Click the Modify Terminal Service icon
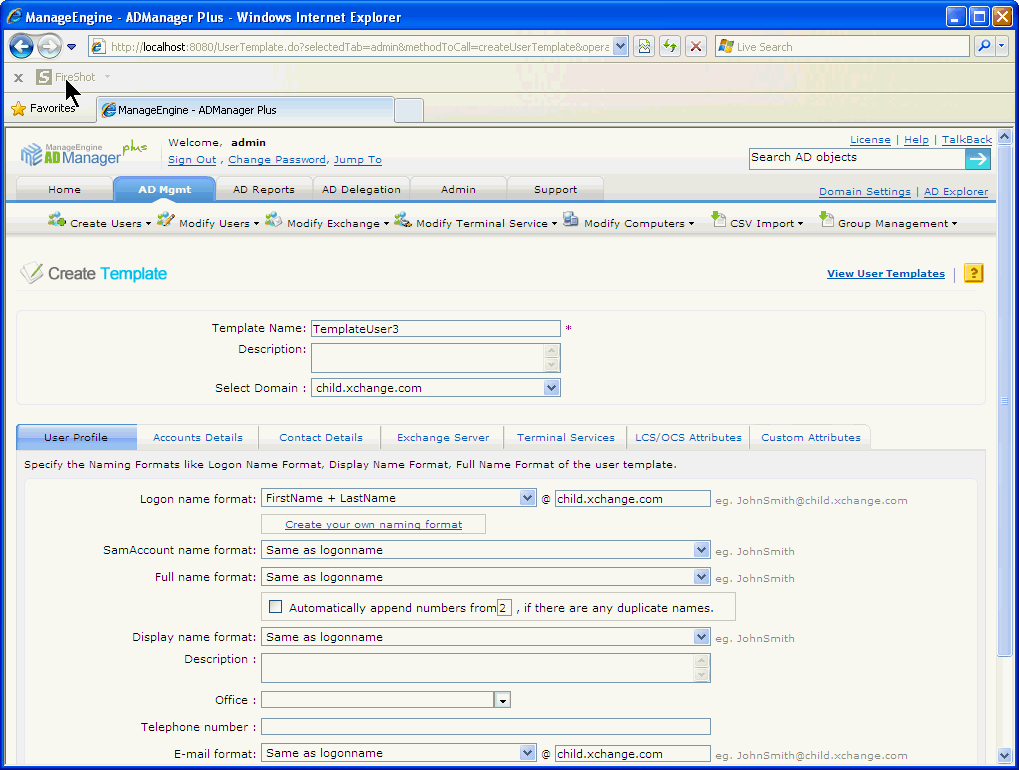Image resolution: width=1019 pixels, height=770 pixels. pos(402,220)
